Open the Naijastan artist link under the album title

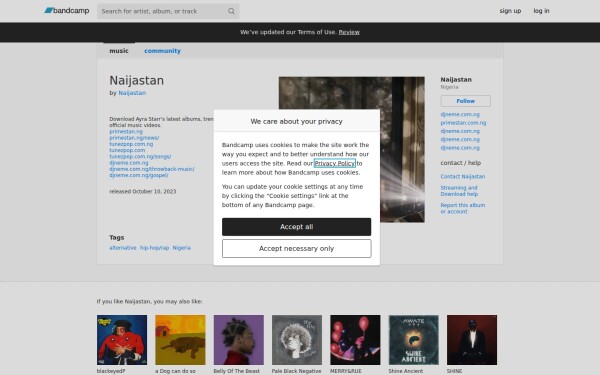pos(132,93)
